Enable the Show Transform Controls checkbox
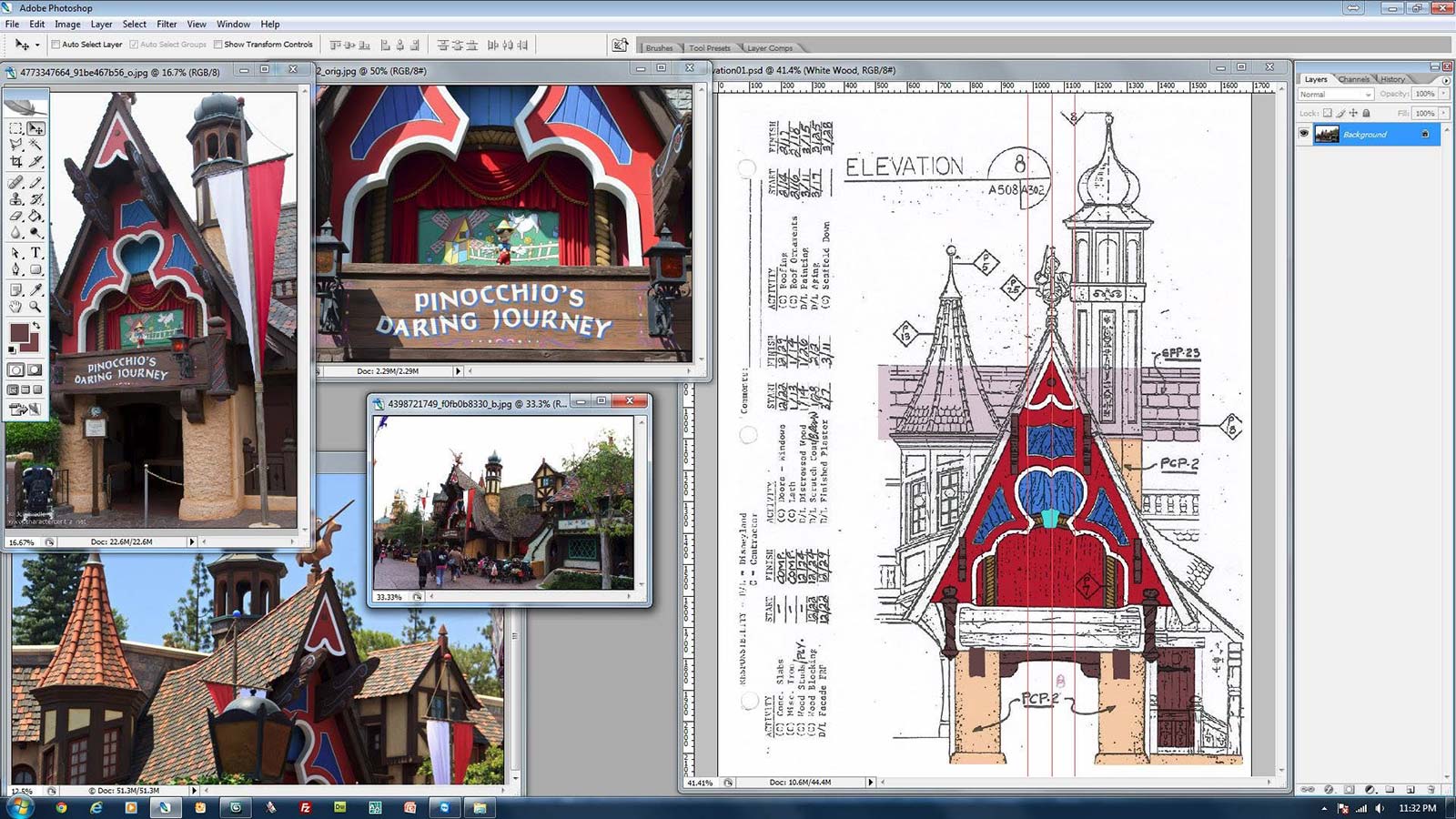 click(x=217, y=45)
